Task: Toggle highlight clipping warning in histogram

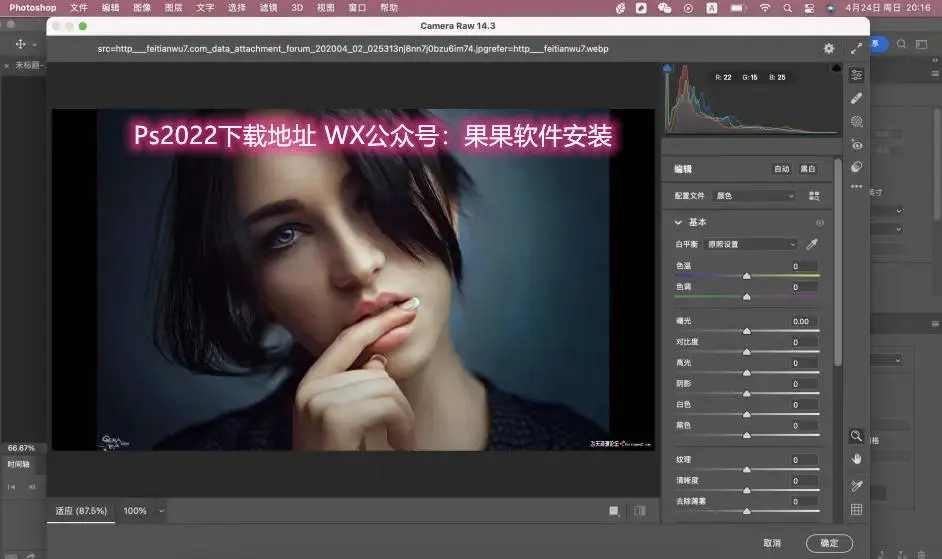Action: 836,68
